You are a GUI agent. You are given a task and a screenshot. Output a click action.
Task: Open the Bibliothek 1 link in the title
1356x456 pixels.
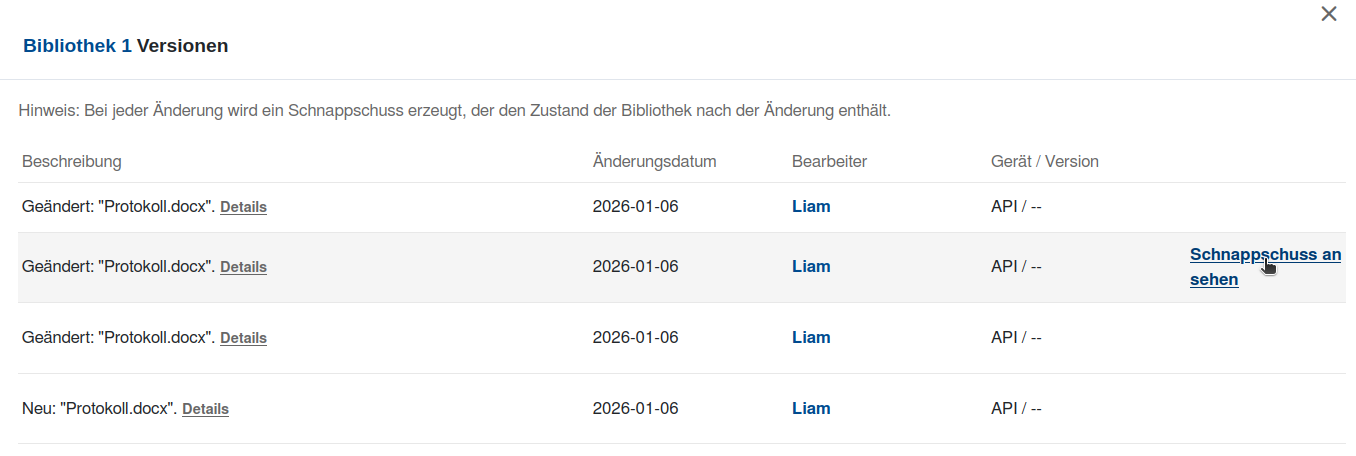click(x=77, y=45)
